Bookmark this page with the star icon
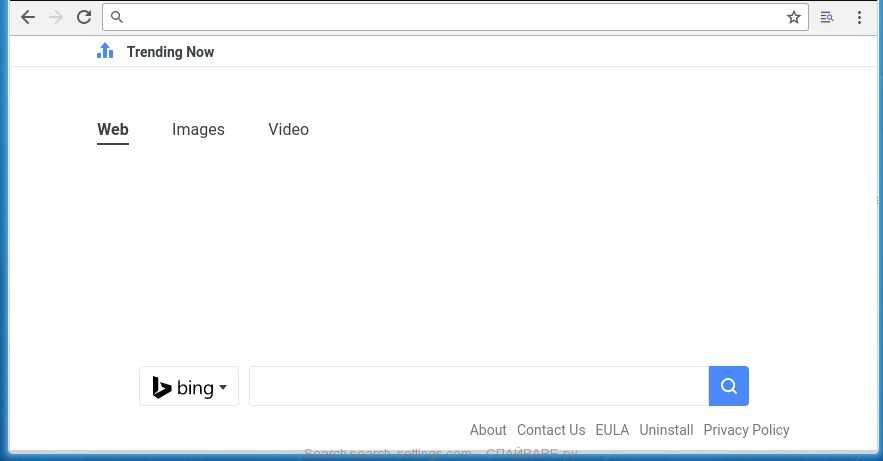 click(794, 17)
